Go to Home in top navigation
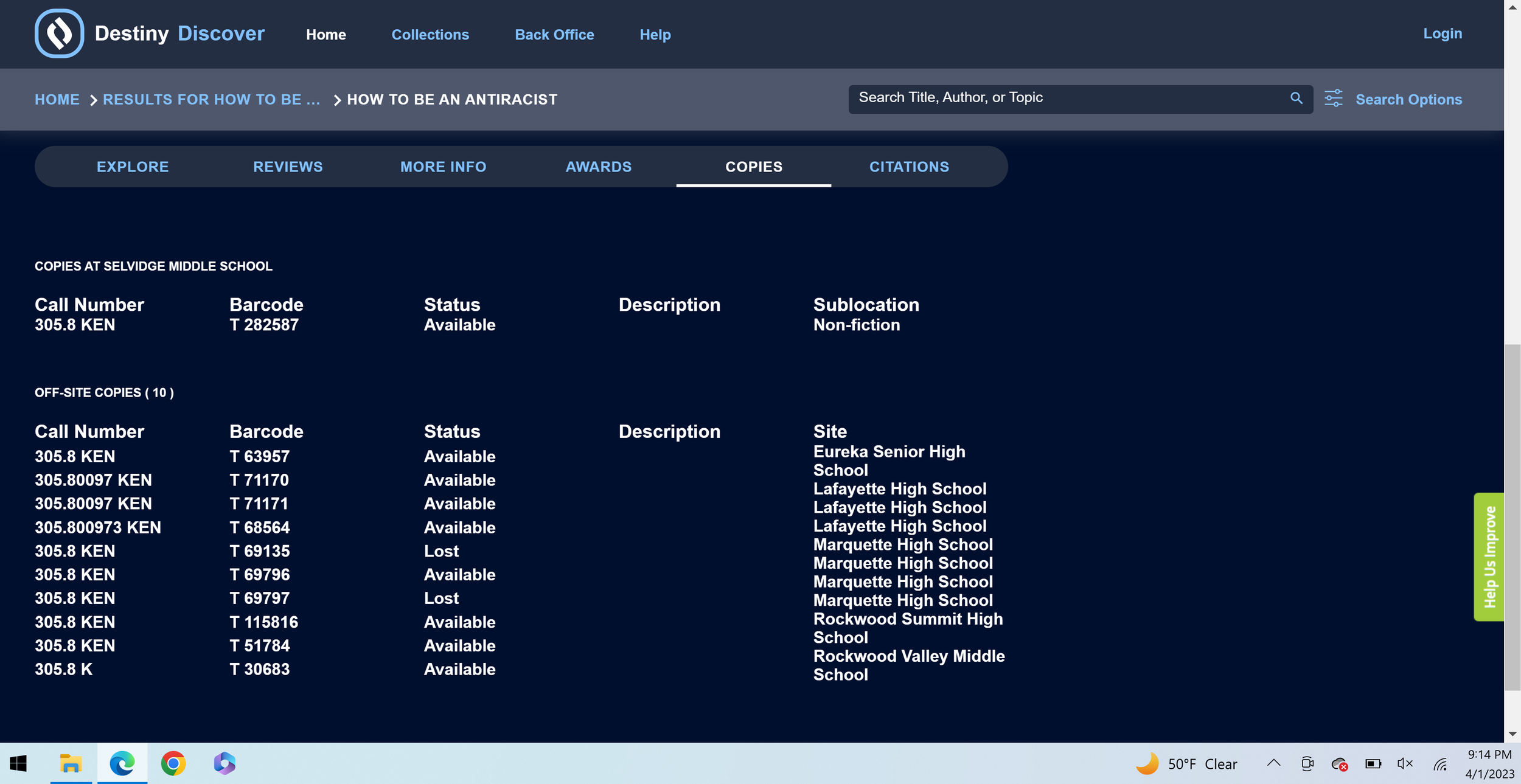This screenshot has height=784, width=1521. (x=325, y=35)
